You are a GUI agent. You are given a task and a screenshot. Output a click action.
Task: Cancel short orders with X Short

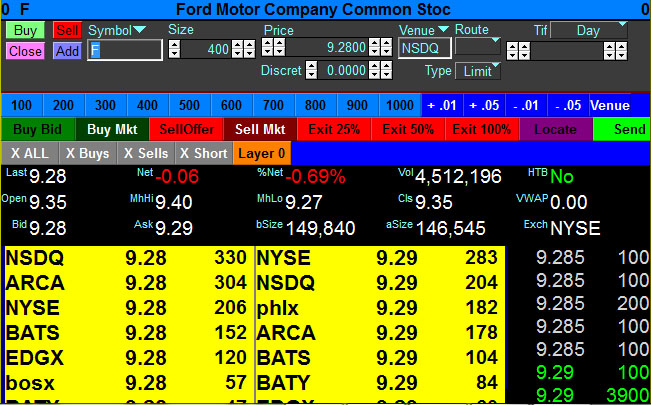pyautogui.click(x=204, y=153)
